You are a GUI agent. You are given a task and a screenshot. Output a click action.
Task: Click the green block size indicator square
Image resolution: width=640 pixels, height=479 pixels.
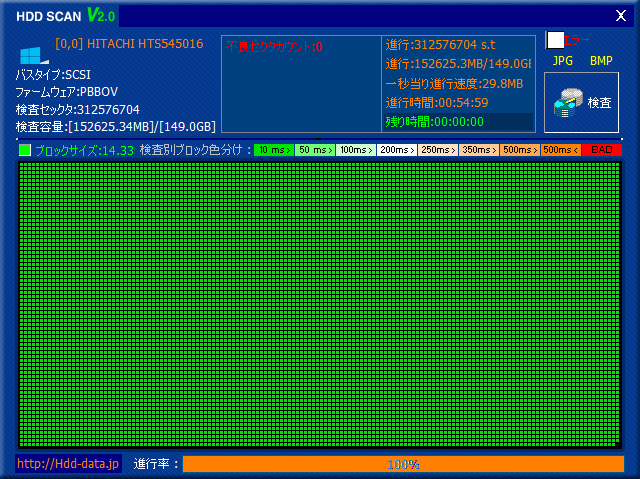pos(25,150)
